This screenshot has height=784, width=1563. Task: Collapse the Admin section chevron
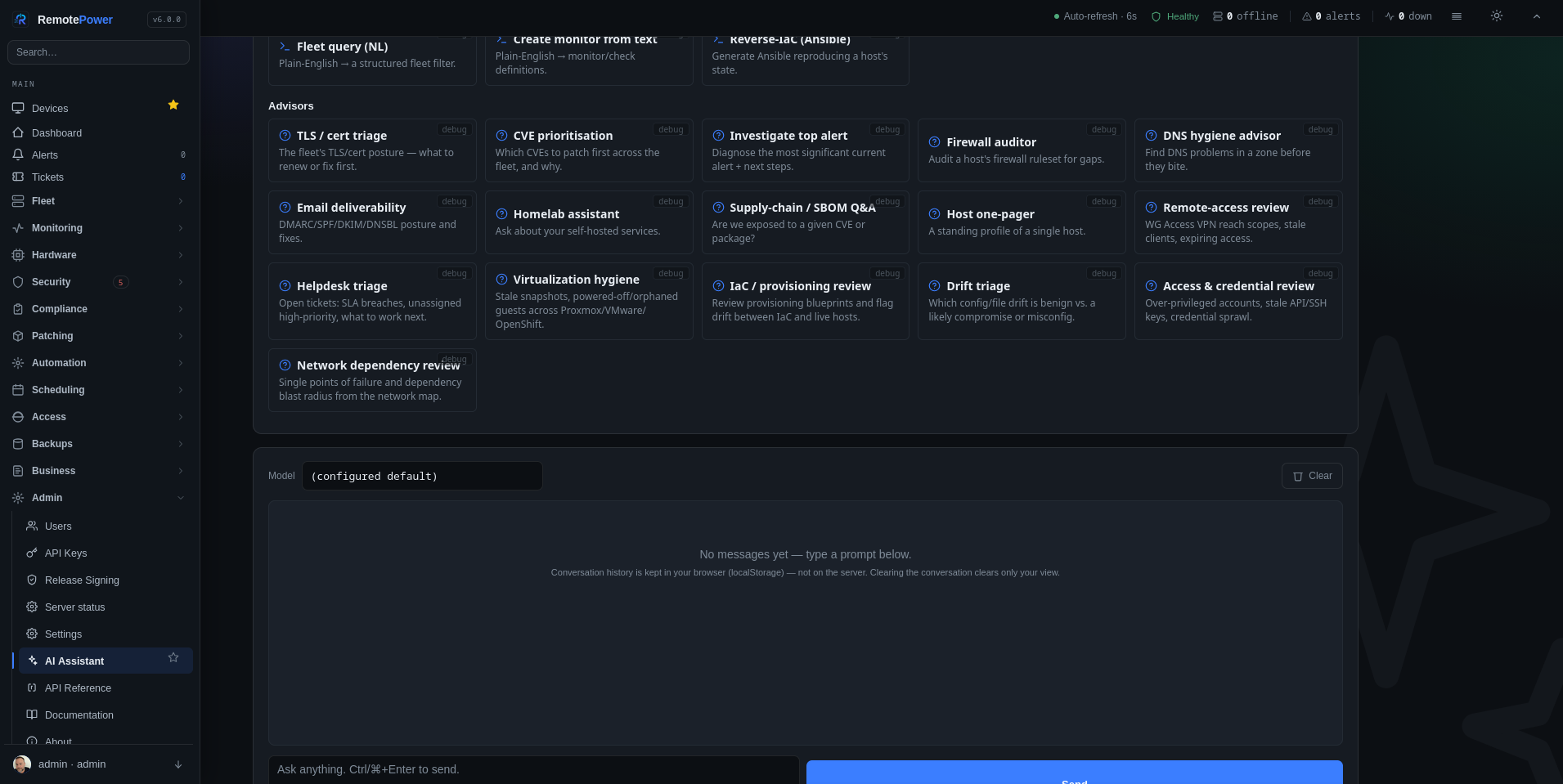[181, 498]
